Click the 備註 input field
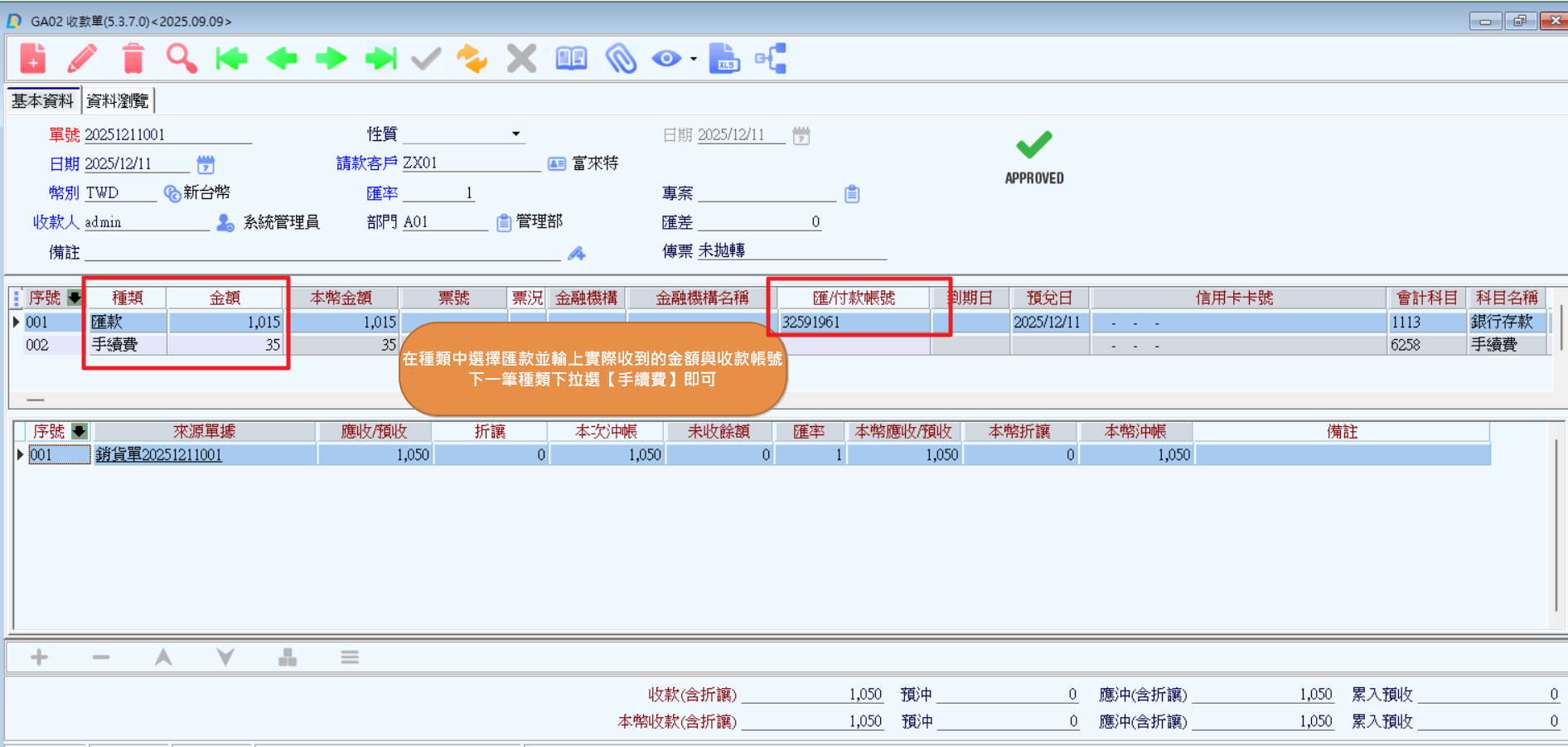This screenshot has width=1568, height=747. click(322, 253)
